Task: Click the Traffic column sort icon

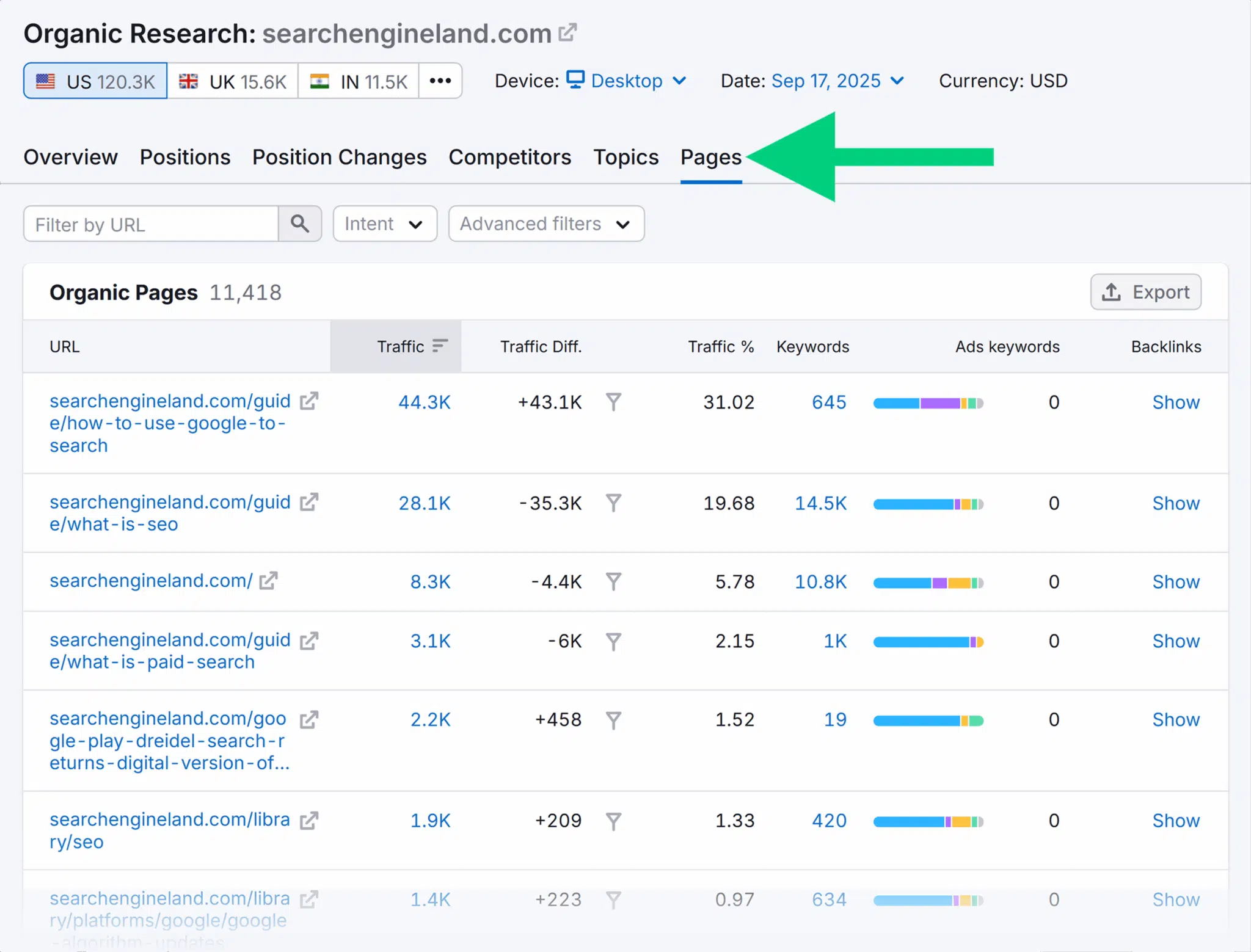Action: tap(440, 346)
